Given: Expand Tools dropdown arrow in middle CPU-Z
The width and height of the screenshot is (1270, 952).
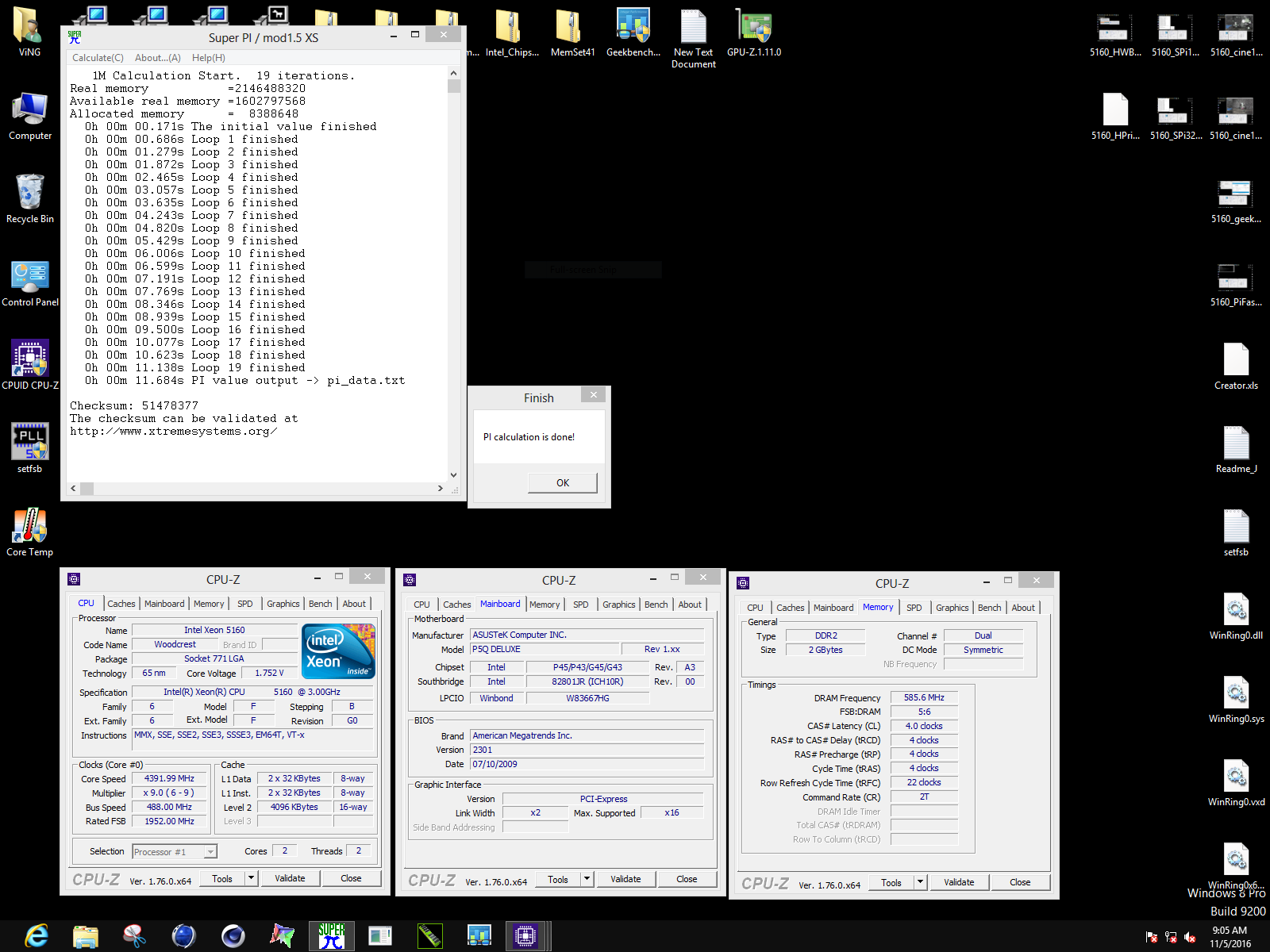Looking at the screenshot, I should pos(587,879).
